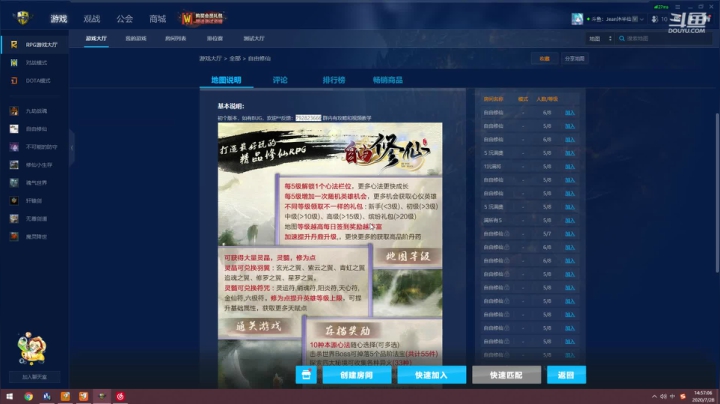Open the friends list icon showing 10
The image size is (720, 404).
tap(659, 19)
